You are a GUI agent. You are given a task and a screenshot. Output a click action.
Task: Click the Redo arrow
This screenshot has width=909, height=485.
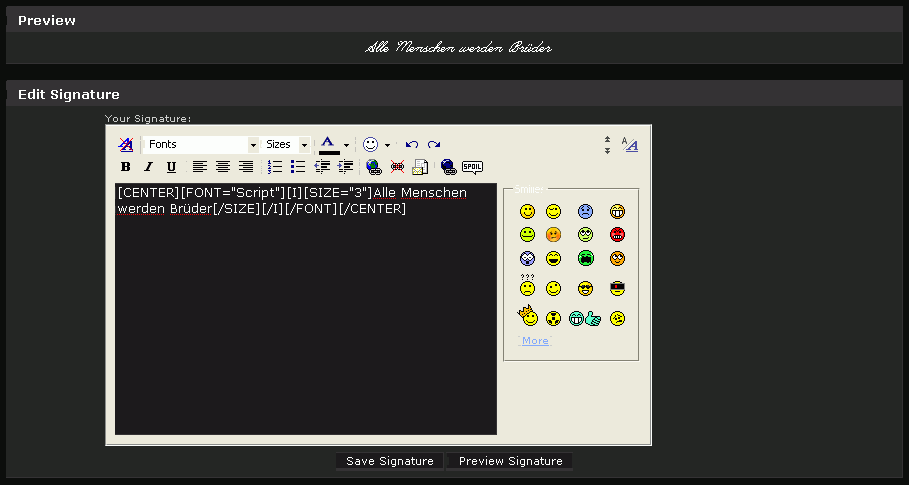pyautogui.click(x=434, y=144)
